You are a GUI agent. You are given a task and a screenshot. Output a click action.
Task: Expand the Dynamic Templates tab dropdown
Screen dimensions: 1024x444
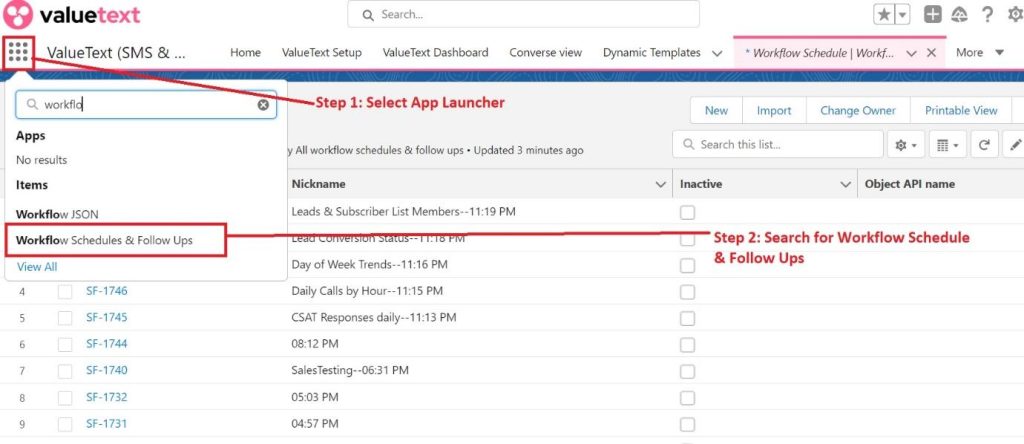click(717, 53)
